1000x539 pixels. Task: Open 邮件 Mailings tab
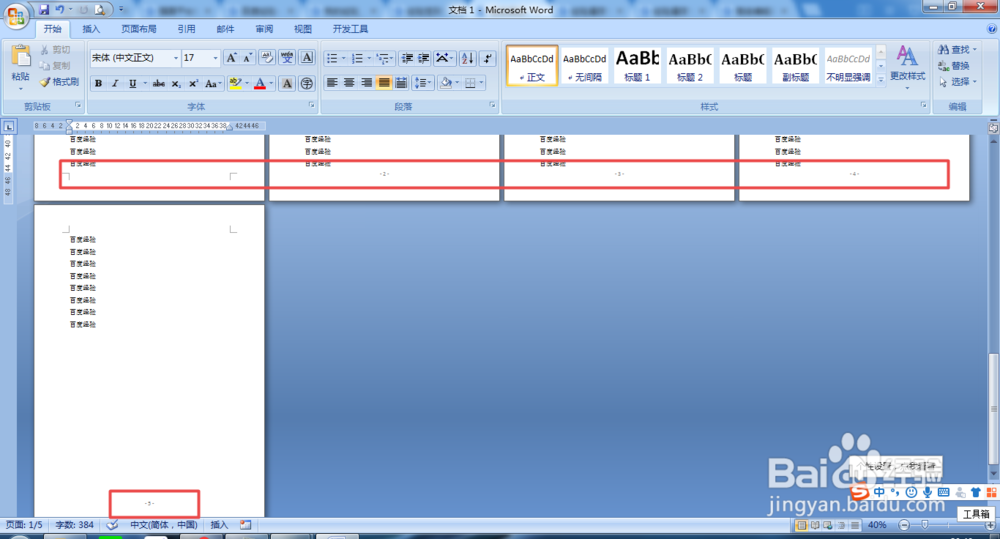225,29
